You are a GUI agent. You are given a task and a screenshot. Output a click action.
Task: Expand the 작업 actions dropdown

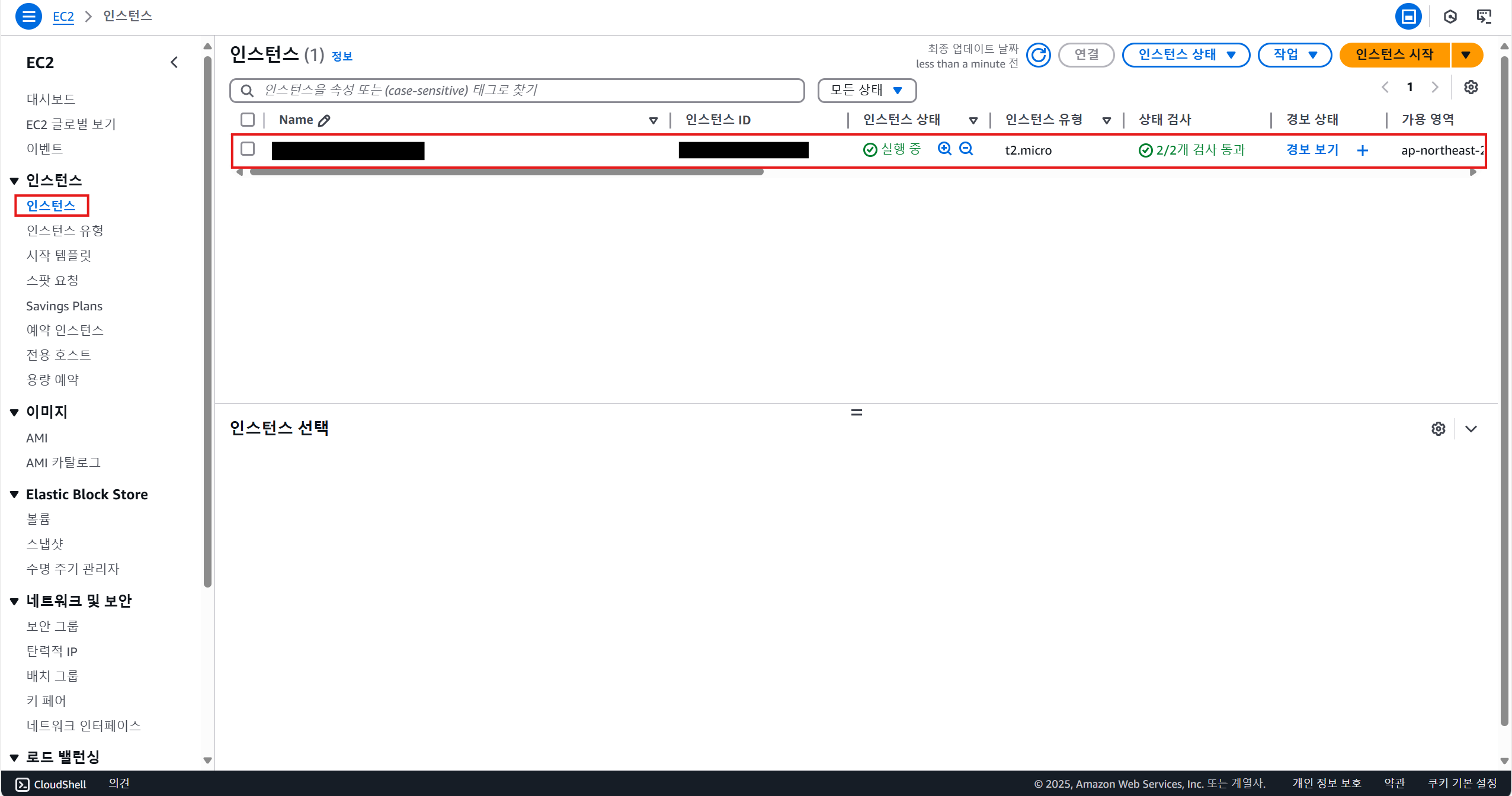coord(1295,55)
